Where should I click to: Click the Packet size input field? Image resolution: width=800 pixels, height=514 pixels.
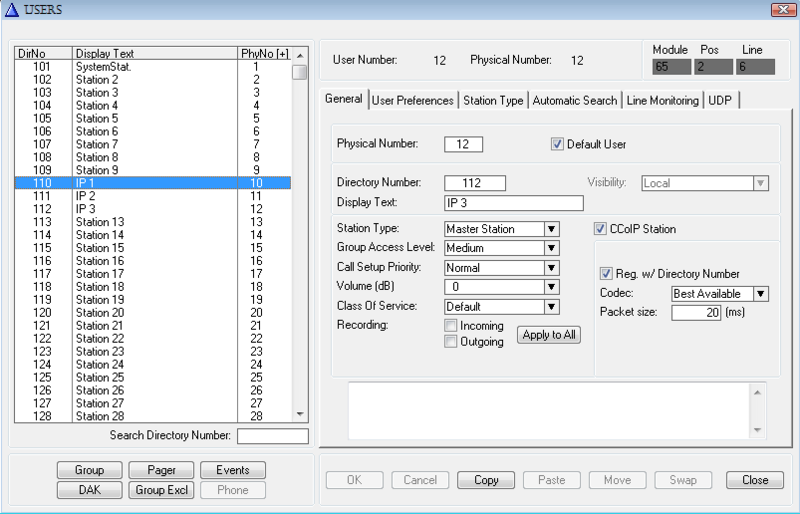pyautogui.click(x=696, y=313)
